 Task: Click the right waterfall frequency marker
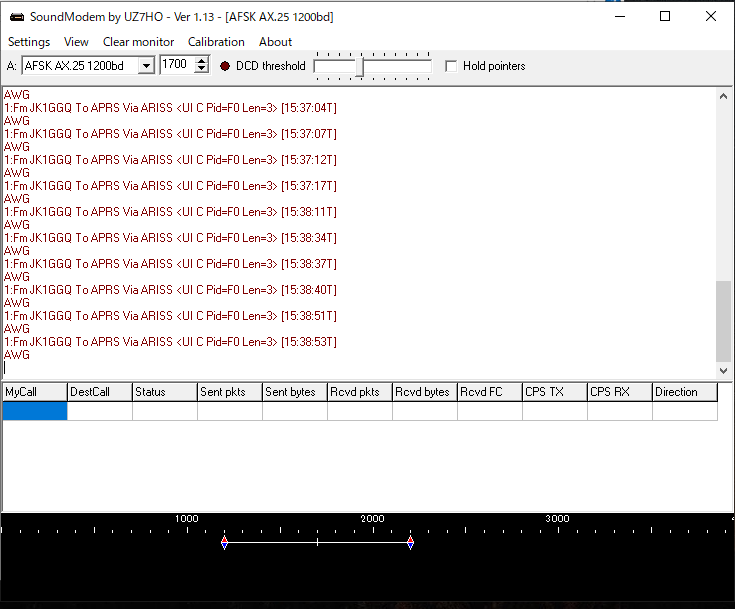pos(410,542)
